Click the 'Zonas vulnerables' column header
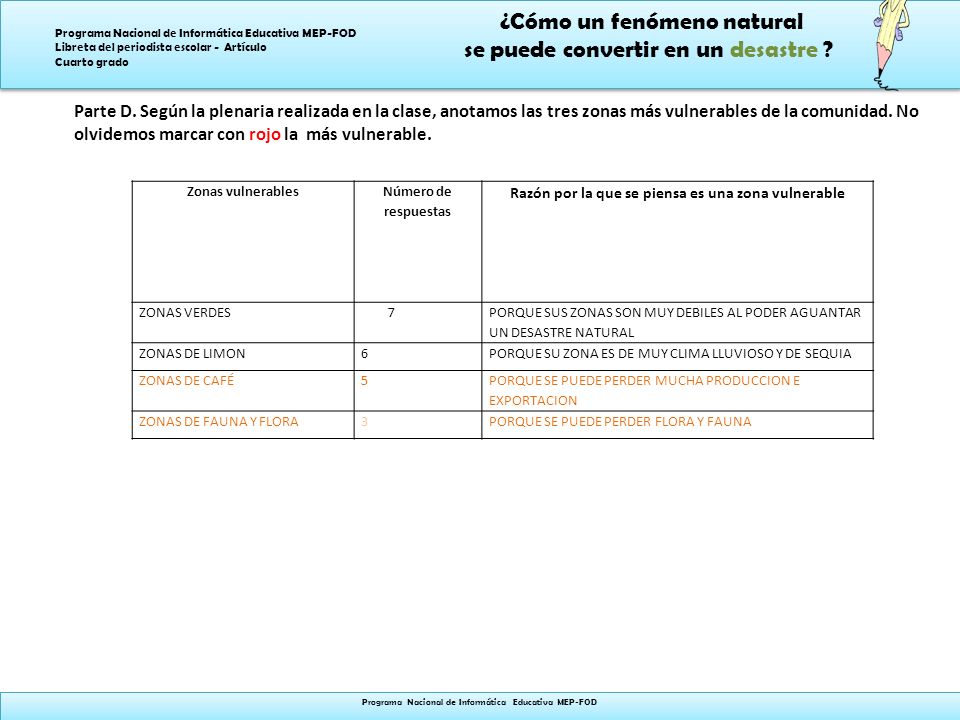Image resolution: width=960 pixels, height=720 pixels. pyautogui.click(x=243, y=241)
